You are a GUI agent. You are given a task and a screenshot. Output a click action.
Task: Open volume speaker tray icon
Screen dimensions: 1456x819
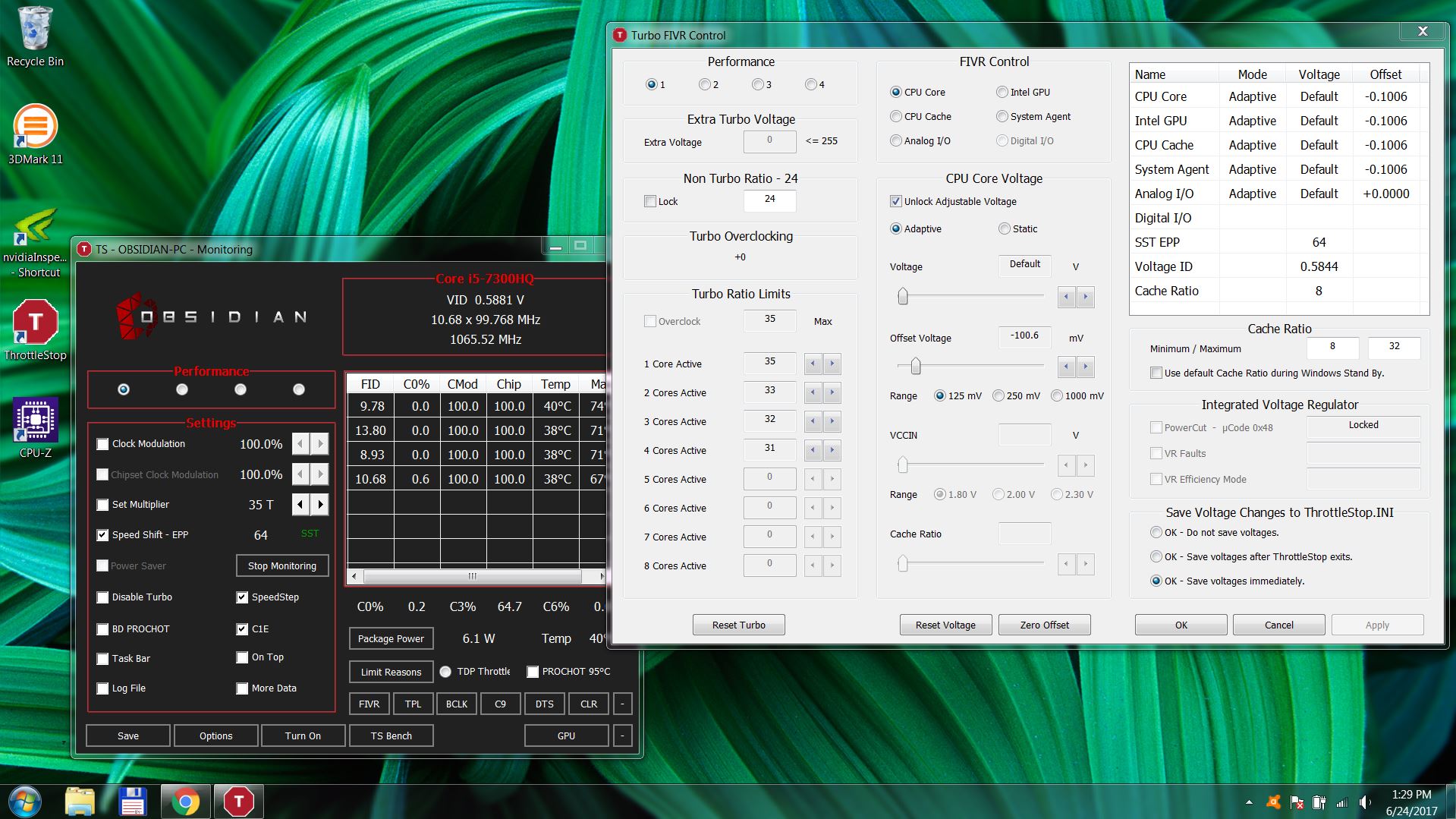point(1366,802)
